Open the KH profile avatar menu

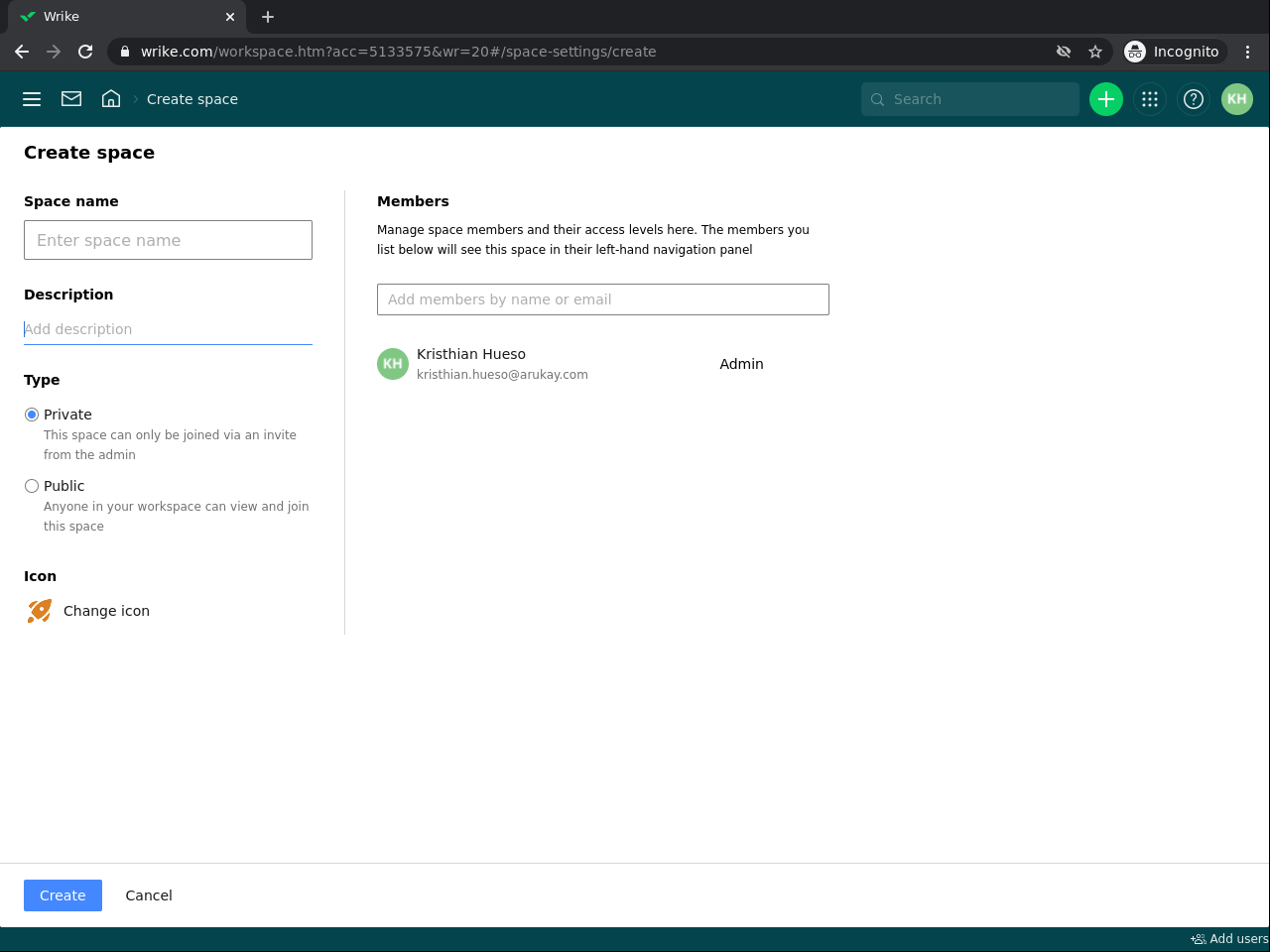(1237, 99)
